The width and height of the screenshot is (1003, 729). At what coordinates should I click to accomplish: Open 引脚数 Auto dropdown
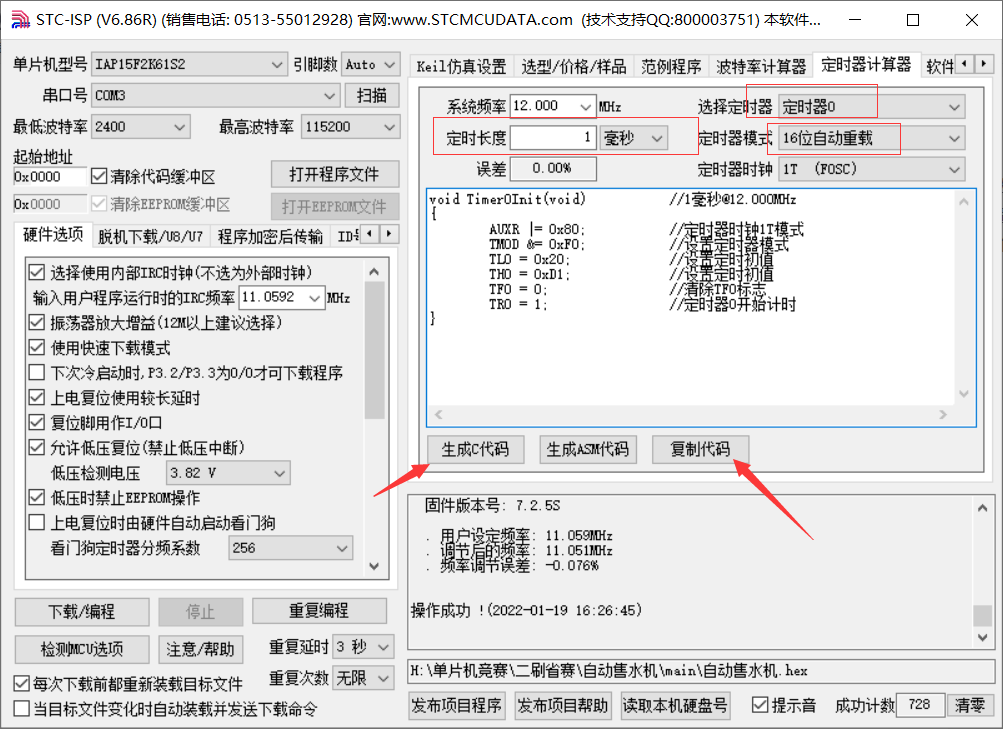pos(371,65)
